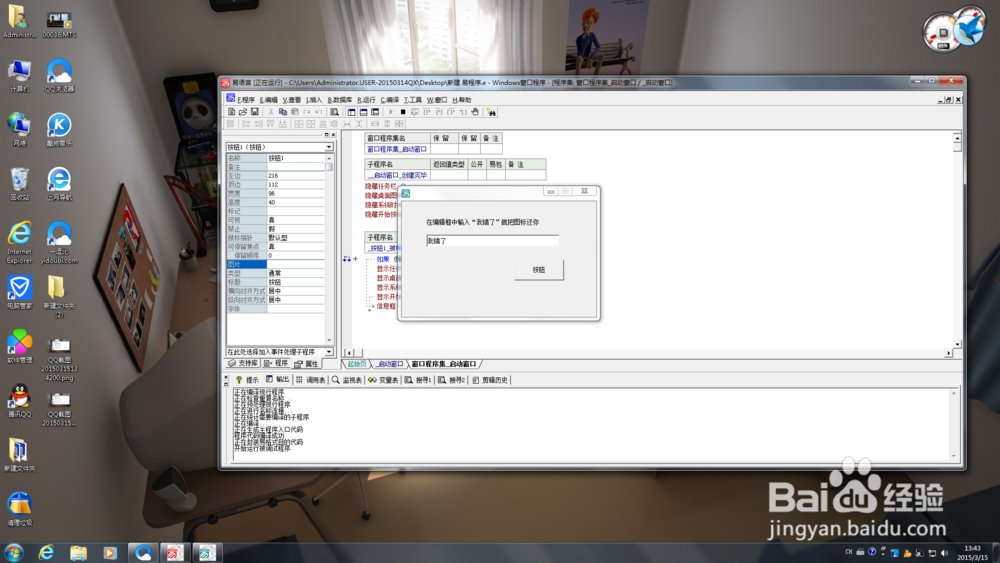
Task: Open the 调用表 tab
Action: (311, 379)
